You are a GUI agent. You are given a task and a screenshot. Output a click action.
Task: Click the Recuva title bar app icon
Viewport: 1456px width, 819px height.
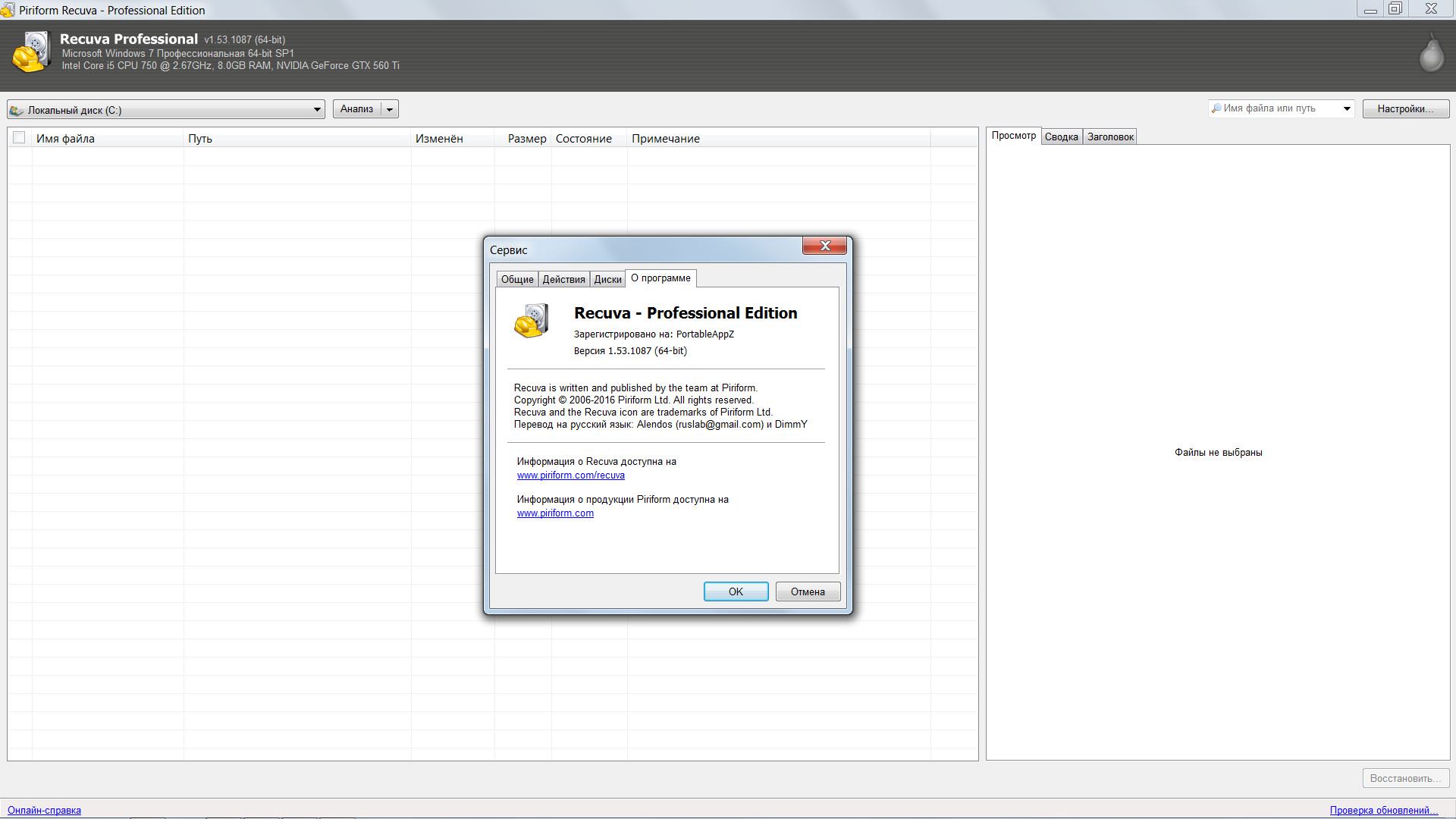click(8, 11)
